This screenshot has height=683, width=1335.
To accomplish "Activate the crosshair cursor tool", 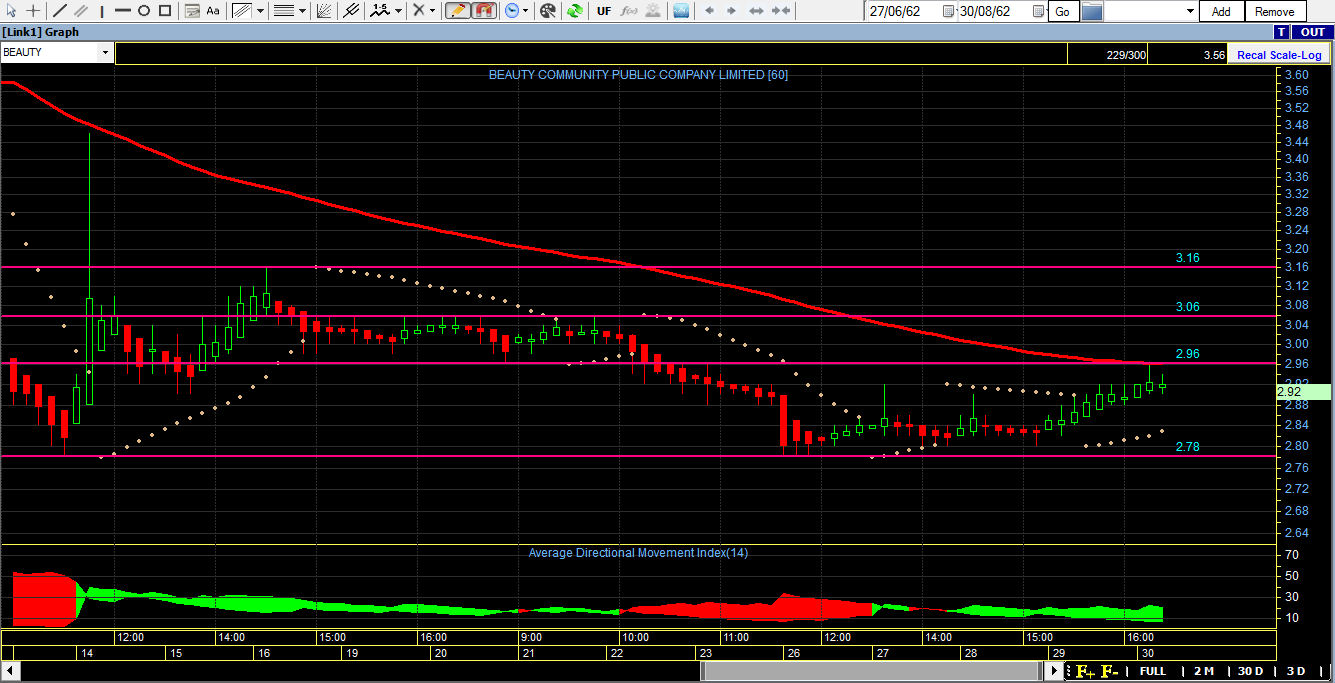I will (x=33, y=11).
